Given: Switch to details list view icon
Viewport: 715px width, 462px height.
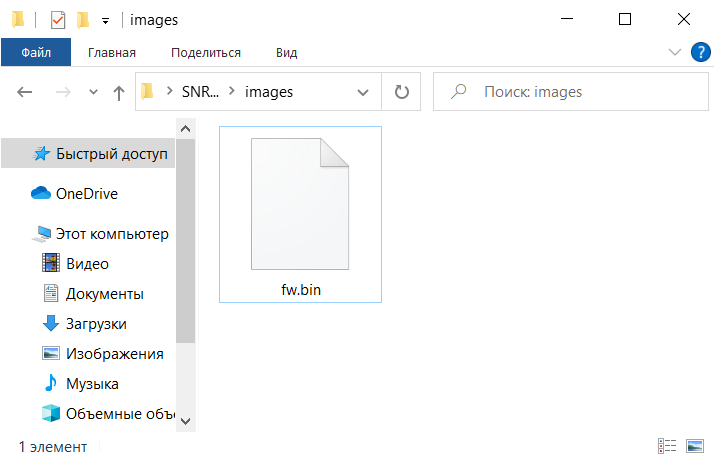Looking at the screenshot, I should (667, 446).
